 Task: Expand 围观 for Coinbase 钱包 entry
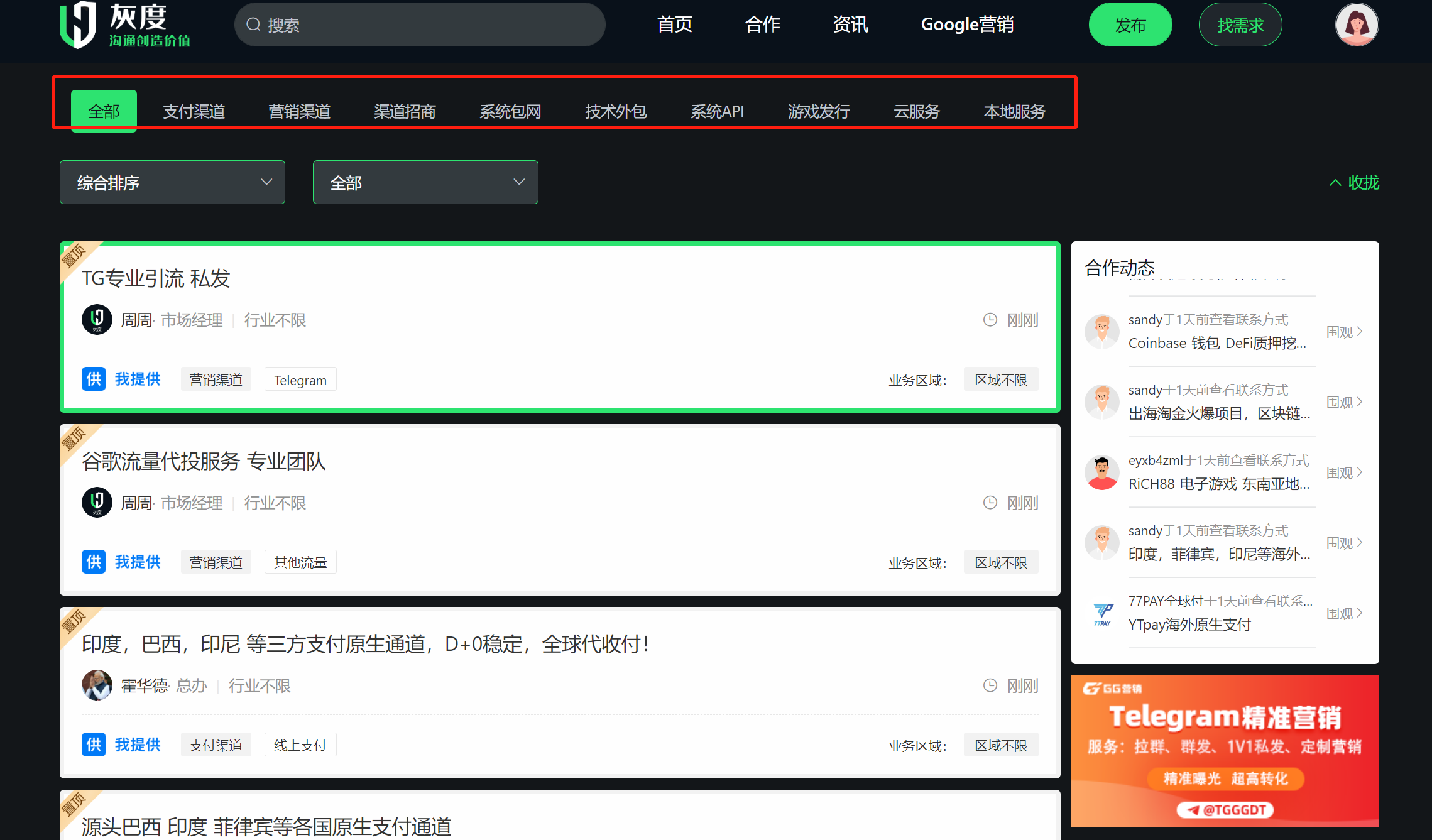1345,332
